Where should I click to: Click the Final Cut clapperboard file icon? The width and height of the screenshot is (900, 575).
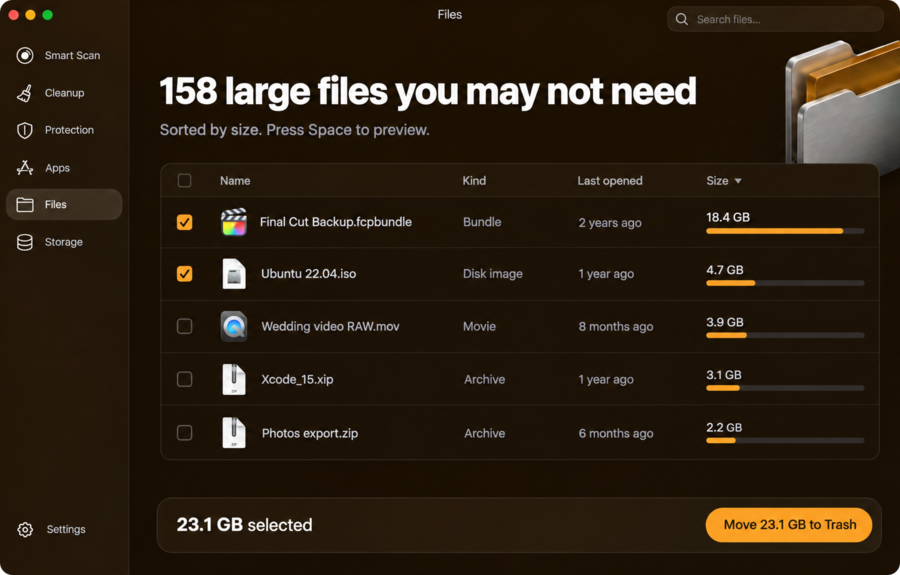(x=234, y=222)
